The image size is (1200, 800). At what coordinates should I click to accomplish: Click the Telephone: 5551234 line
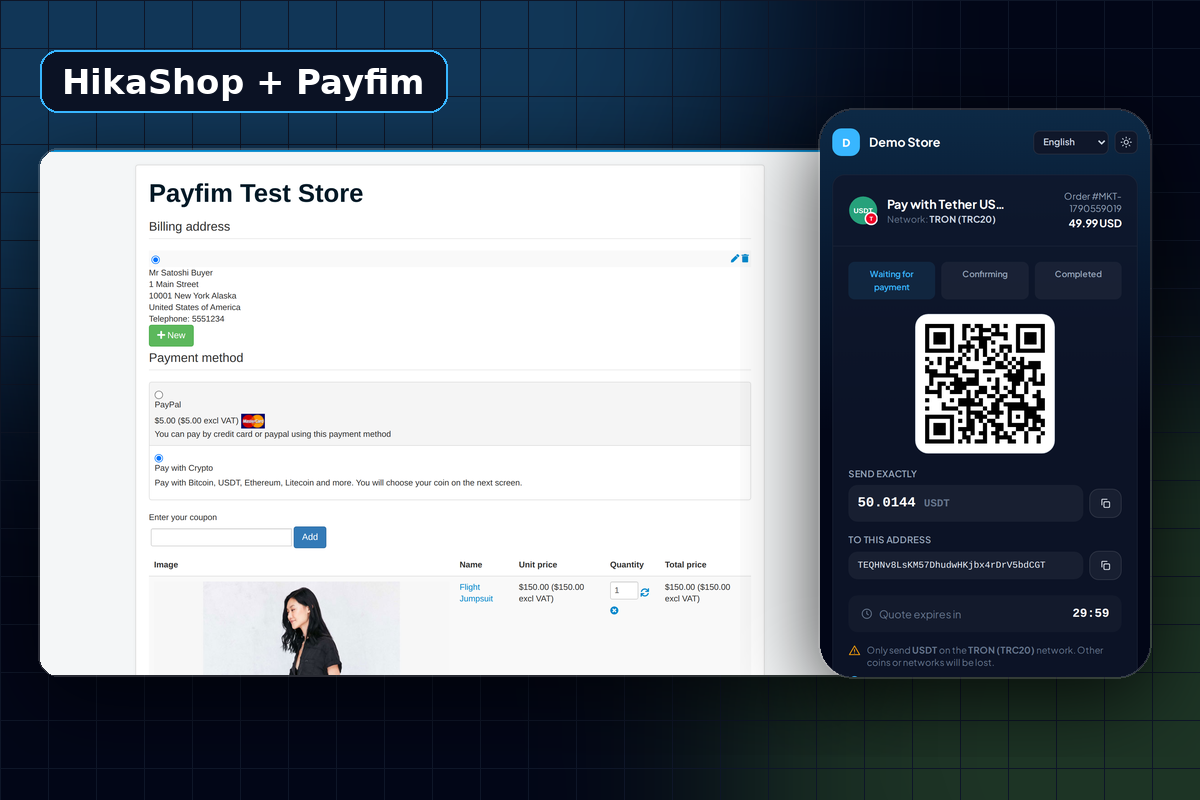click(x=187, y=319)
